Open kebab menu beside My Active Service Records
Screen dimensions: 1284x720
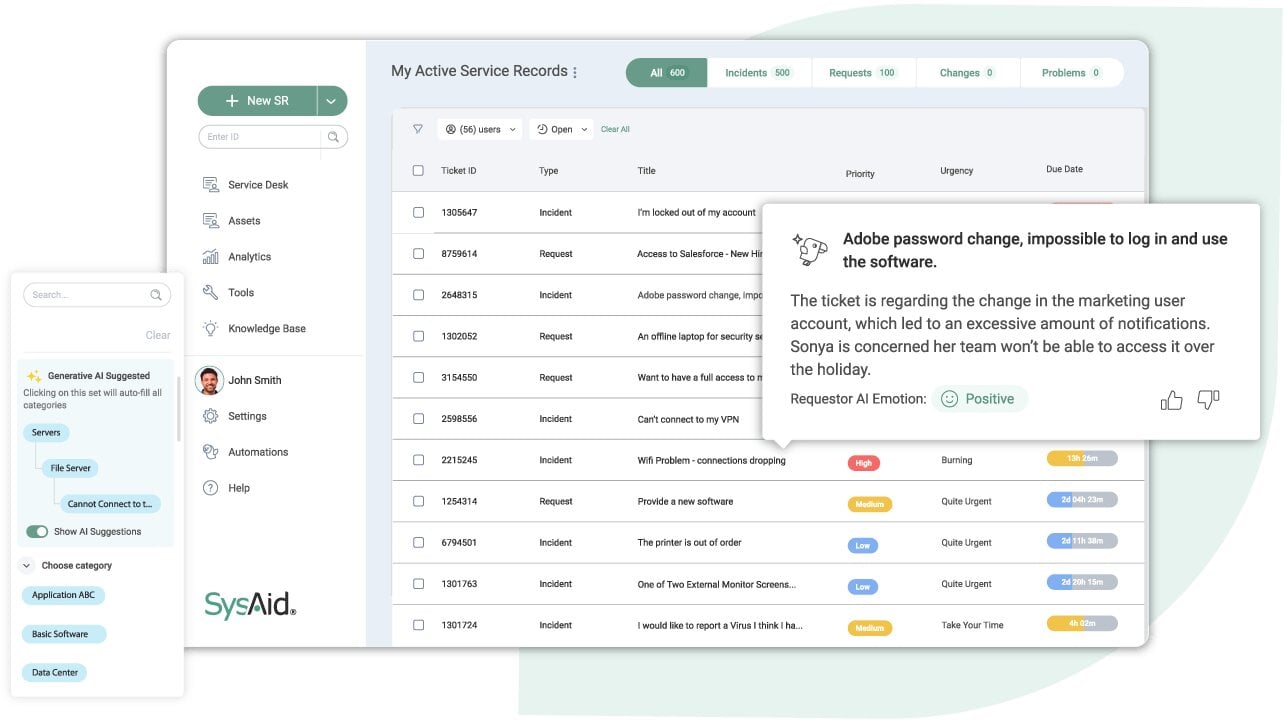tap(575, 72)
